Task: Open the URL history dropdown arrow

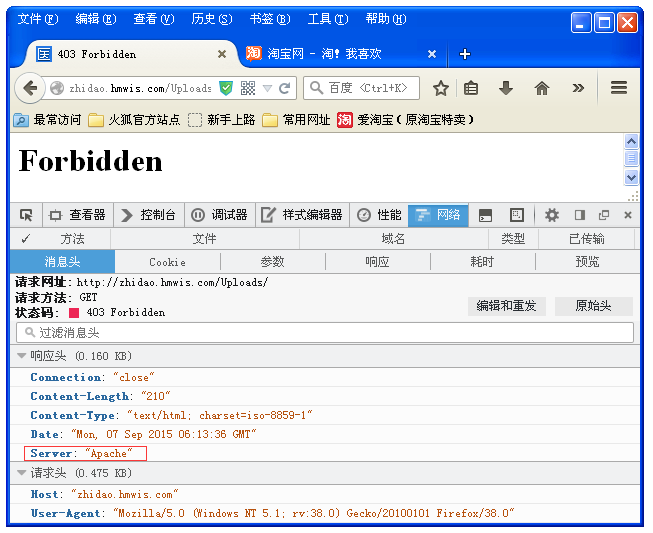Action: tap(267, 88)
